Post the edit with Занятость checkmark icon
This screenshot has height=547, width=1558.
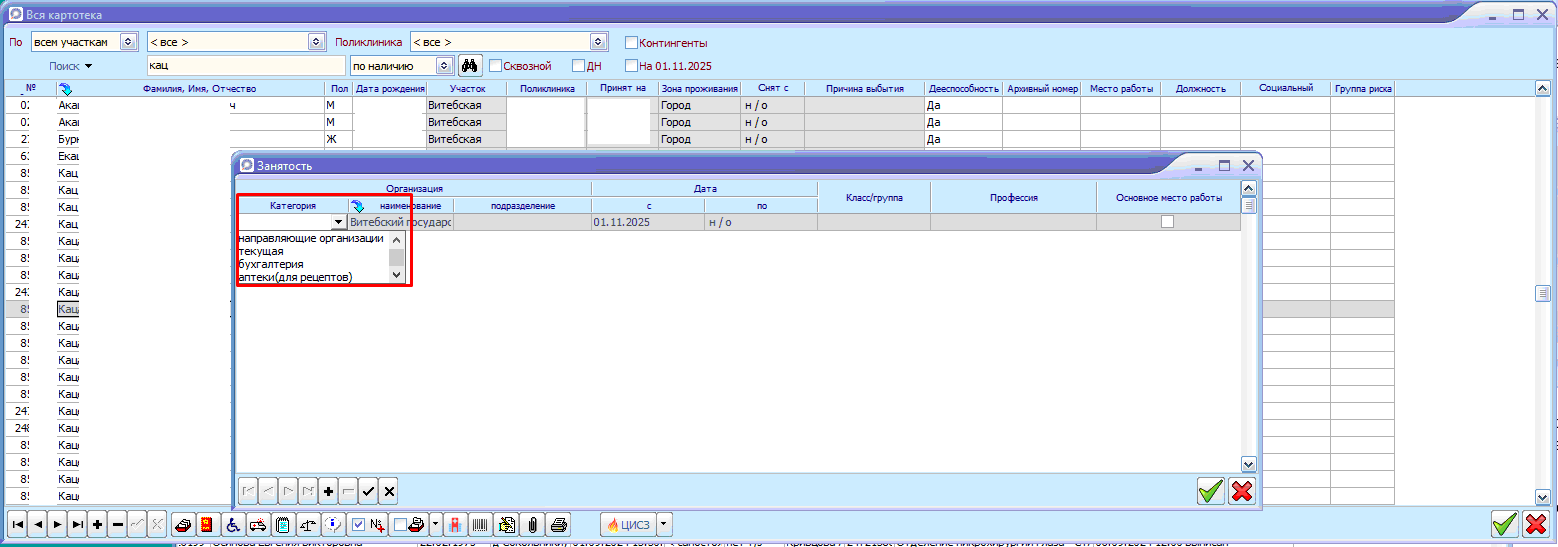point(368,491)
